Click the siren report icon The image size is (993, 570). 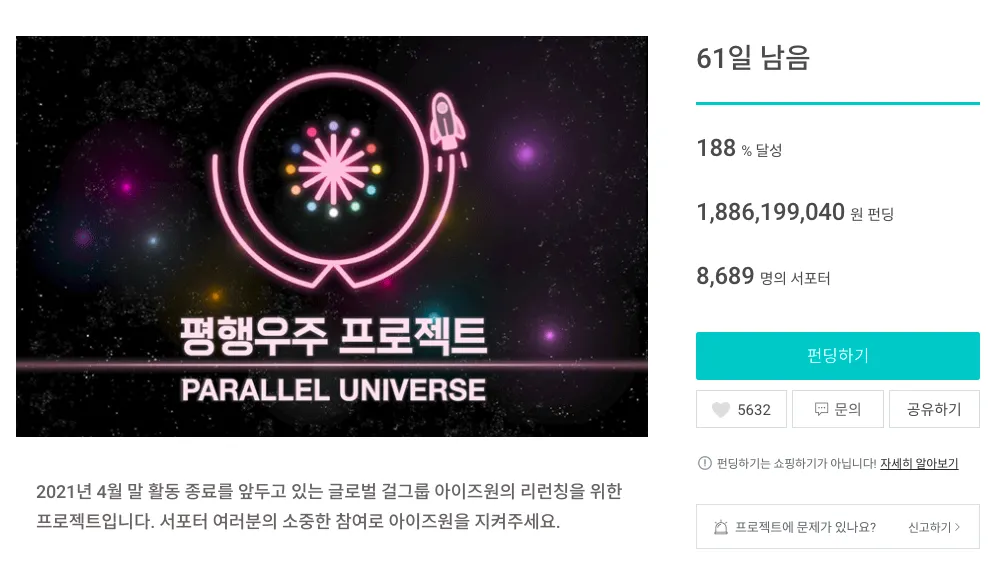pyautogui.click(x=720, y=527)
